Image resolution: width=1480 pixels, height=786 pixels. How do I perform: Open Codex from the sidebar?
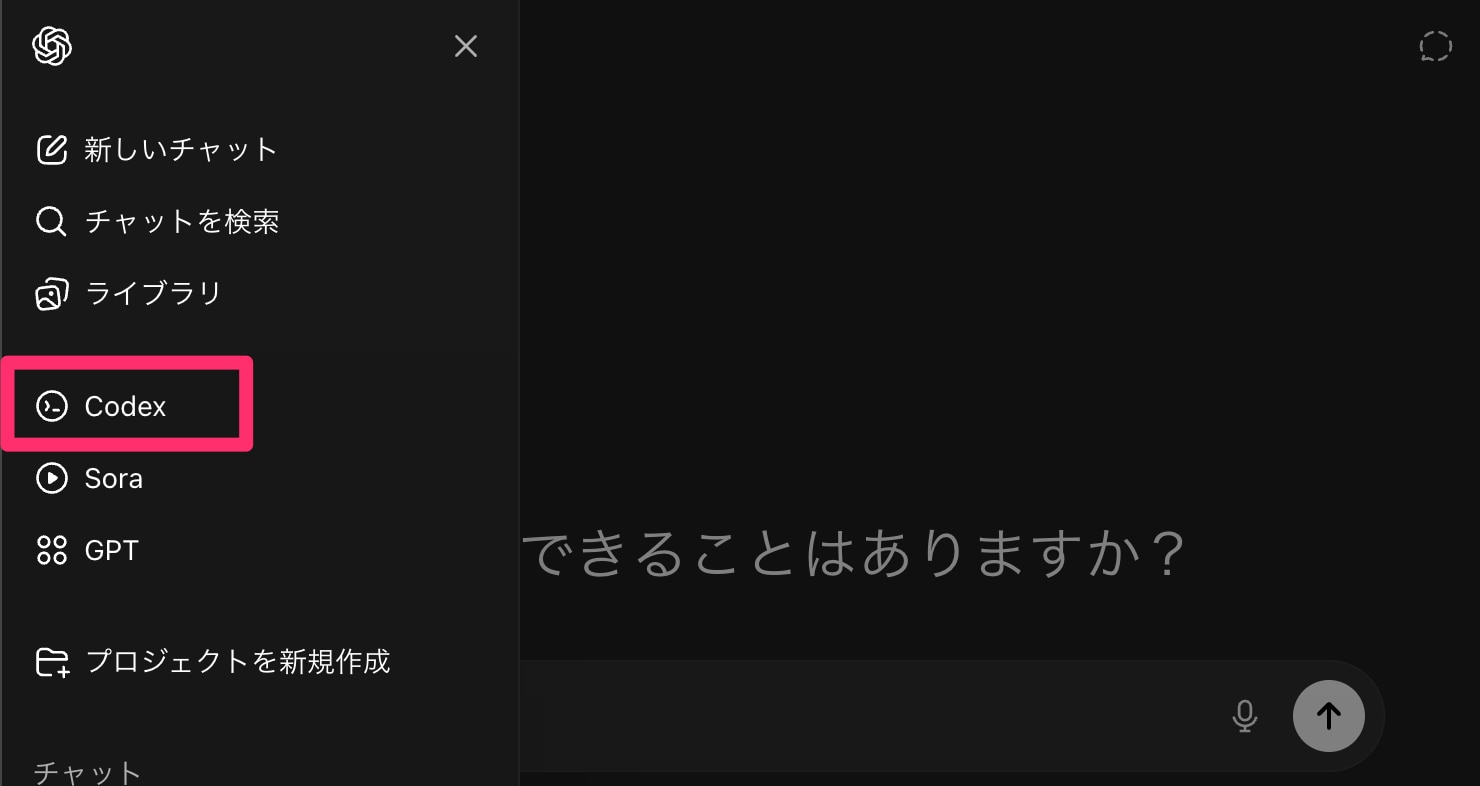pyautogui.click(x=126, y=406)
